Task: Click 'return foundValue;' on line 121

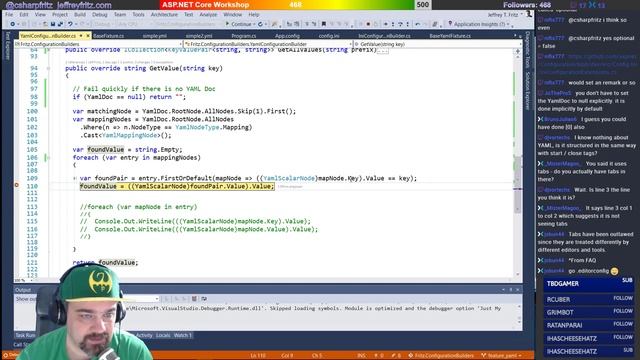Action: coord(105,262)
